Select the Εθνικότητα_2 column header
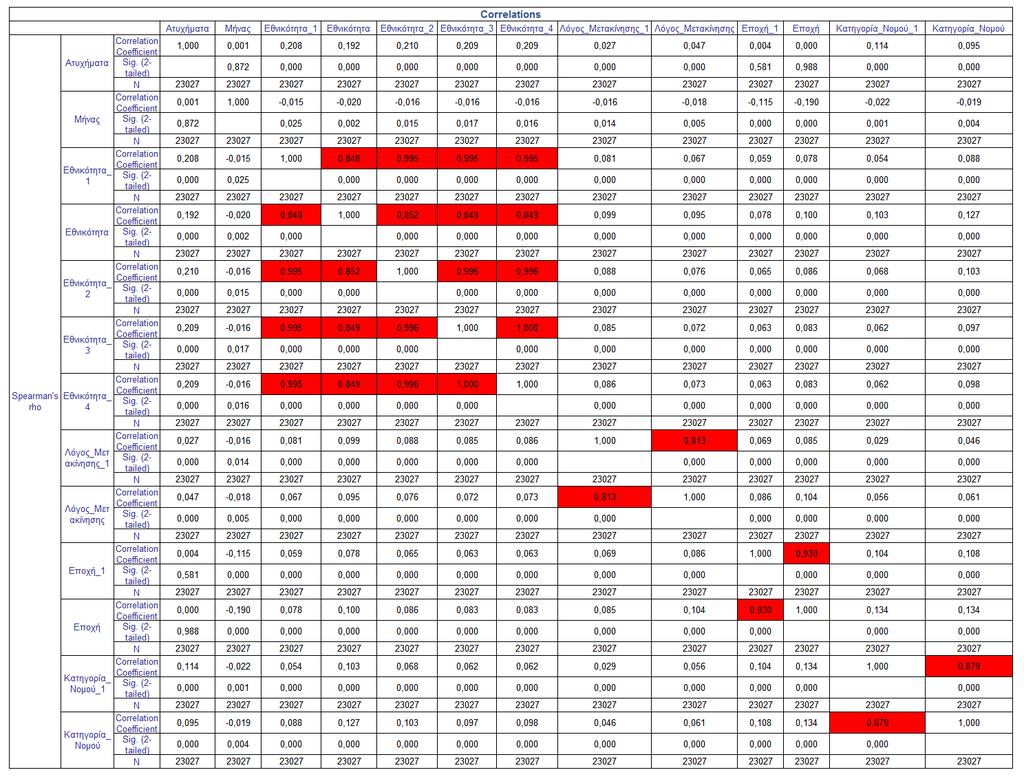 click(407, 29)
